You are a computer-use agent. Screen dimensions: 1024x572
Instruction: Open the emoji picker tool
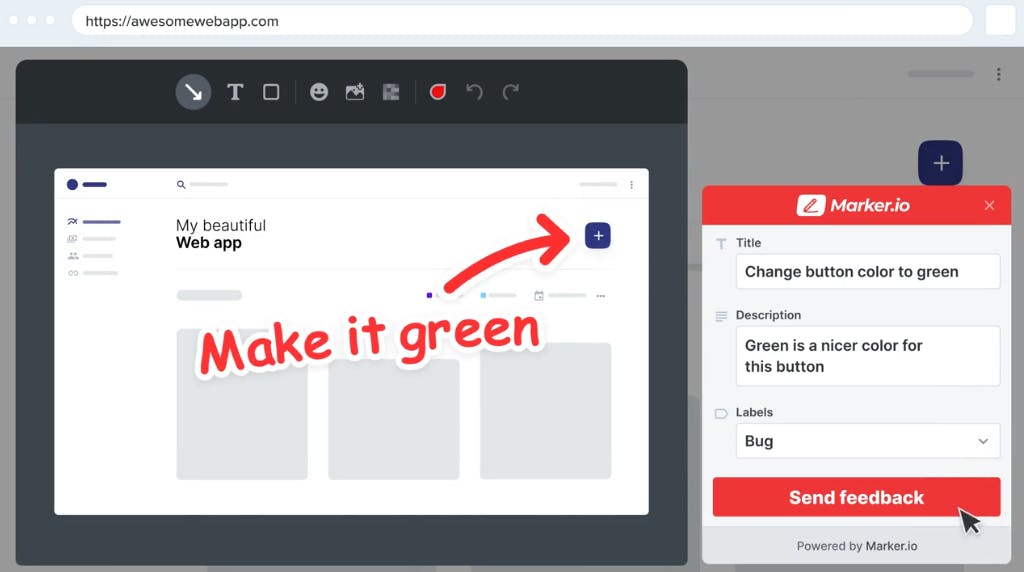click(x=319, y=92)
